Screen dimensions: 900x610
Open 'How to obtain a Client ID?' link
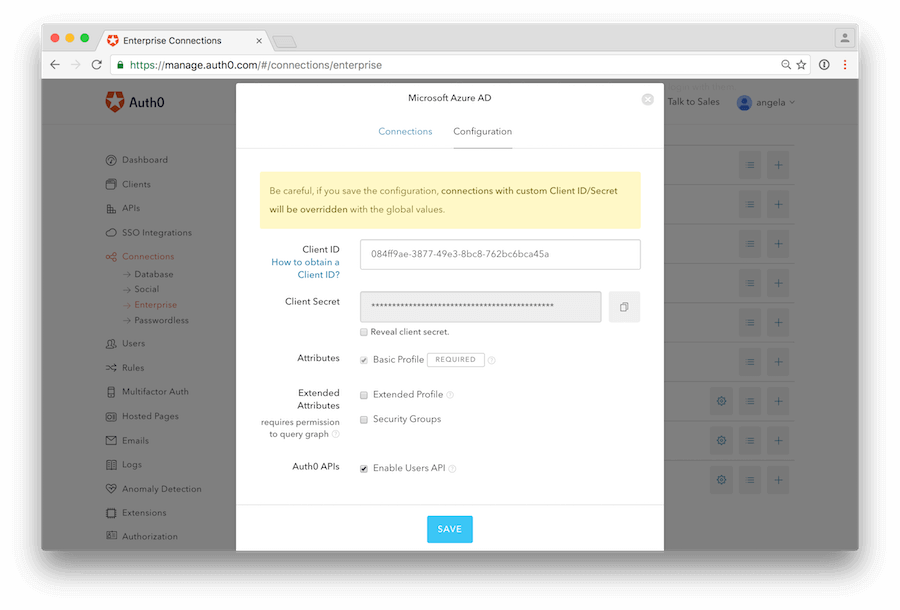[x=305, y=269]
